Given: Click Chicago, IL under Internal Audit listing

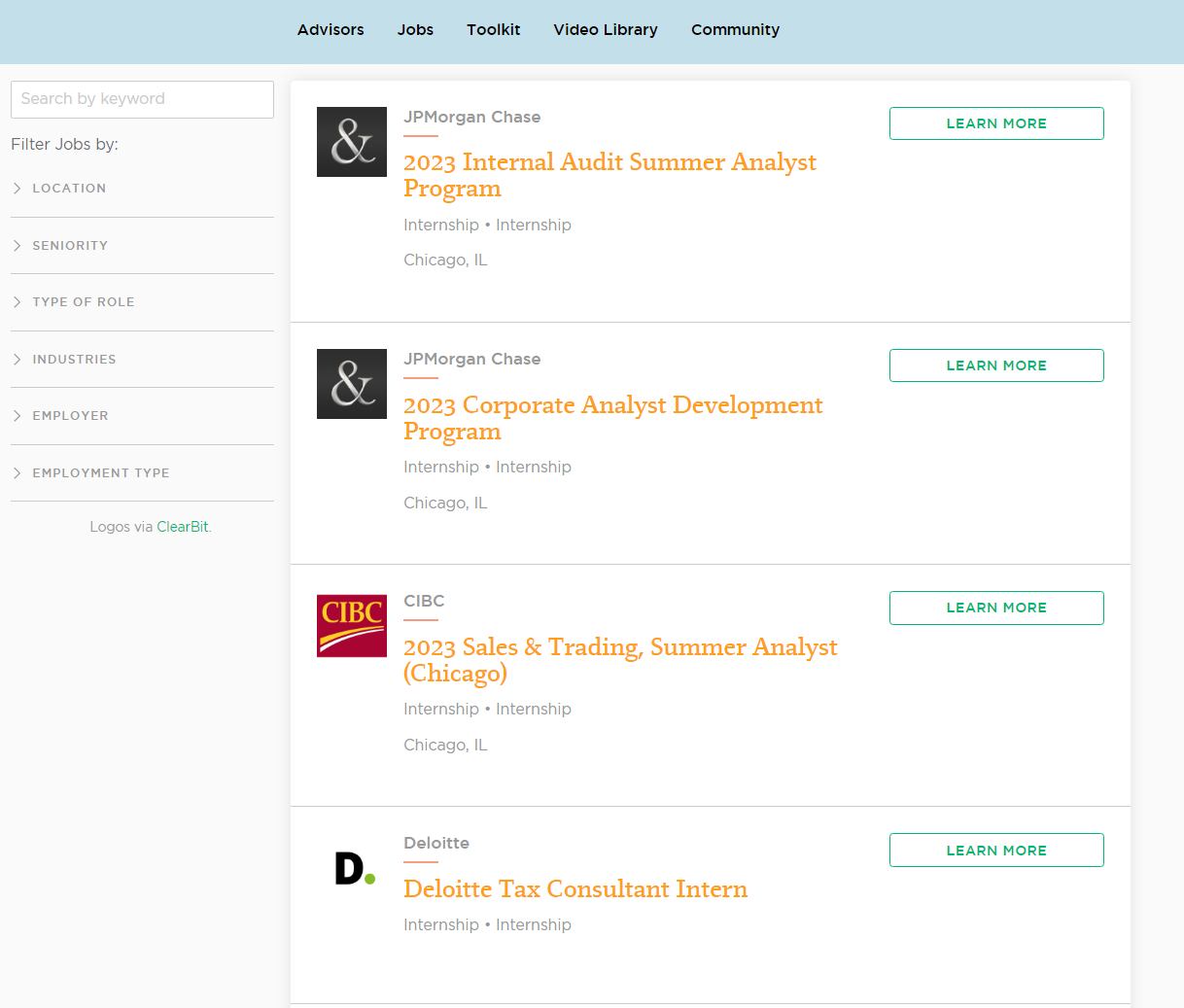Looking at the screenshot, I should (x=445, y=261).
